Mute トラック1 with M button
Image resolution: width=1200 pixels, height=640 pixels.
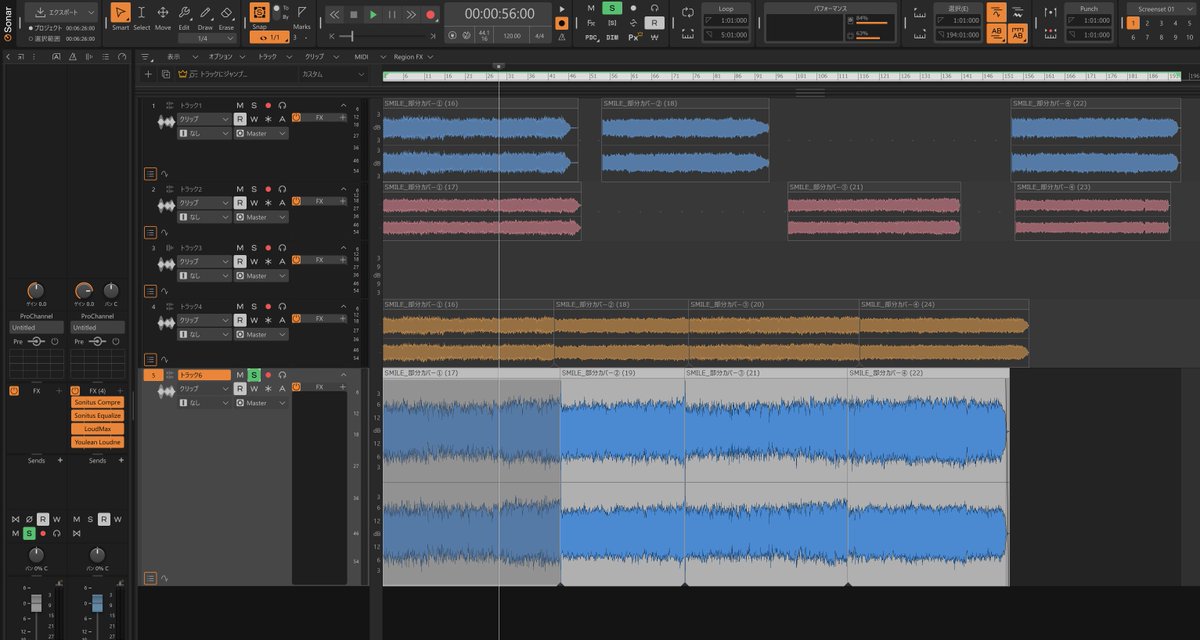[239, 105]
